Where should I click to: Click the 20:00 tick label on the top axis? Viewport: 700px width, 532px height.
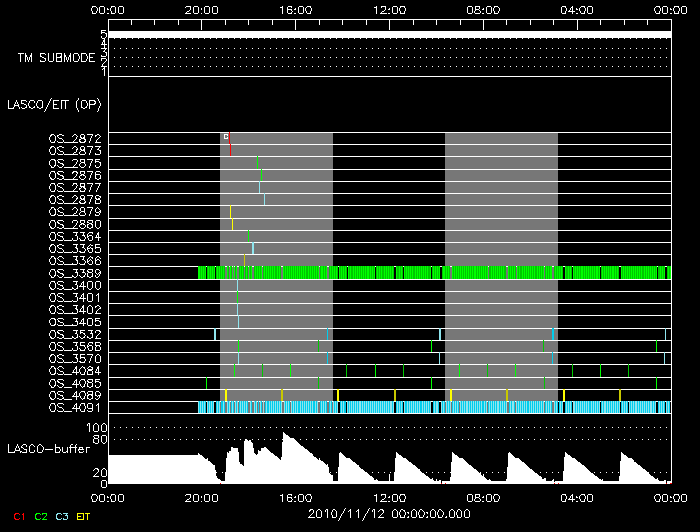pos(201,10)
